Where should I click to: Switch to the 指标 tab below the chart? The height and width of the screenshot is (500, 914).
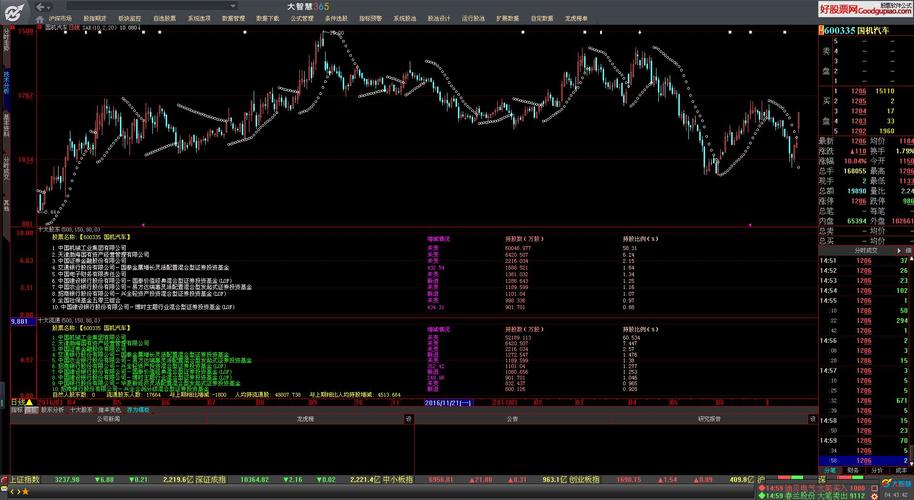[x=16, y=410]
